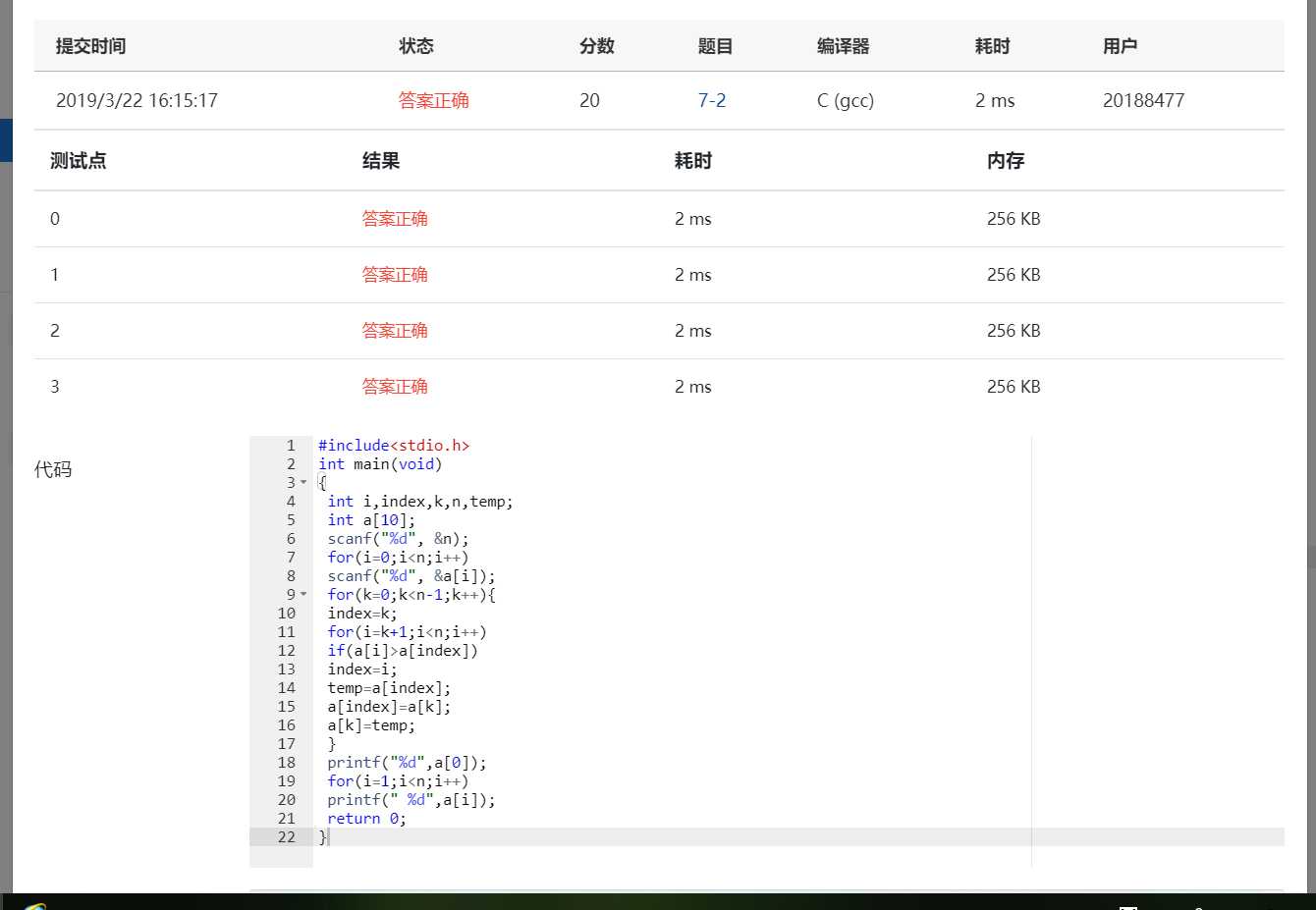Click line int a[10];
This screenshot has width=1316, height=910.
pos(371,520)
